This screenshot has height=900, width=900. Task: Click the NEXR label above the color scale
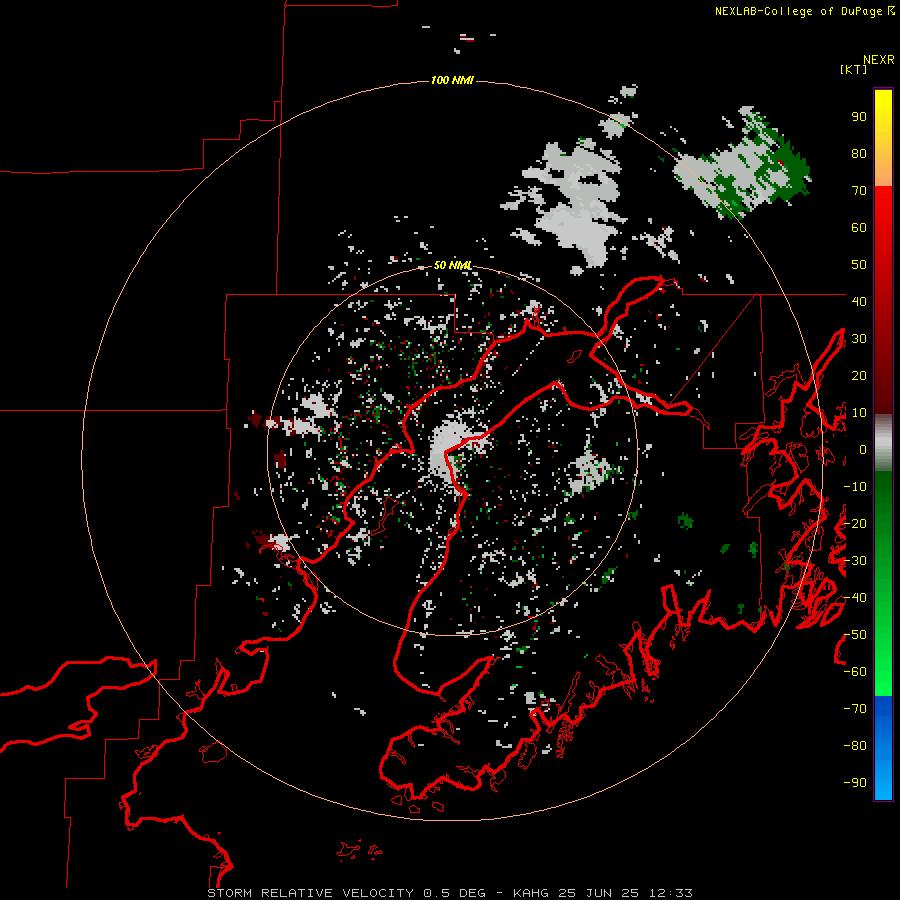click(879, 60)
